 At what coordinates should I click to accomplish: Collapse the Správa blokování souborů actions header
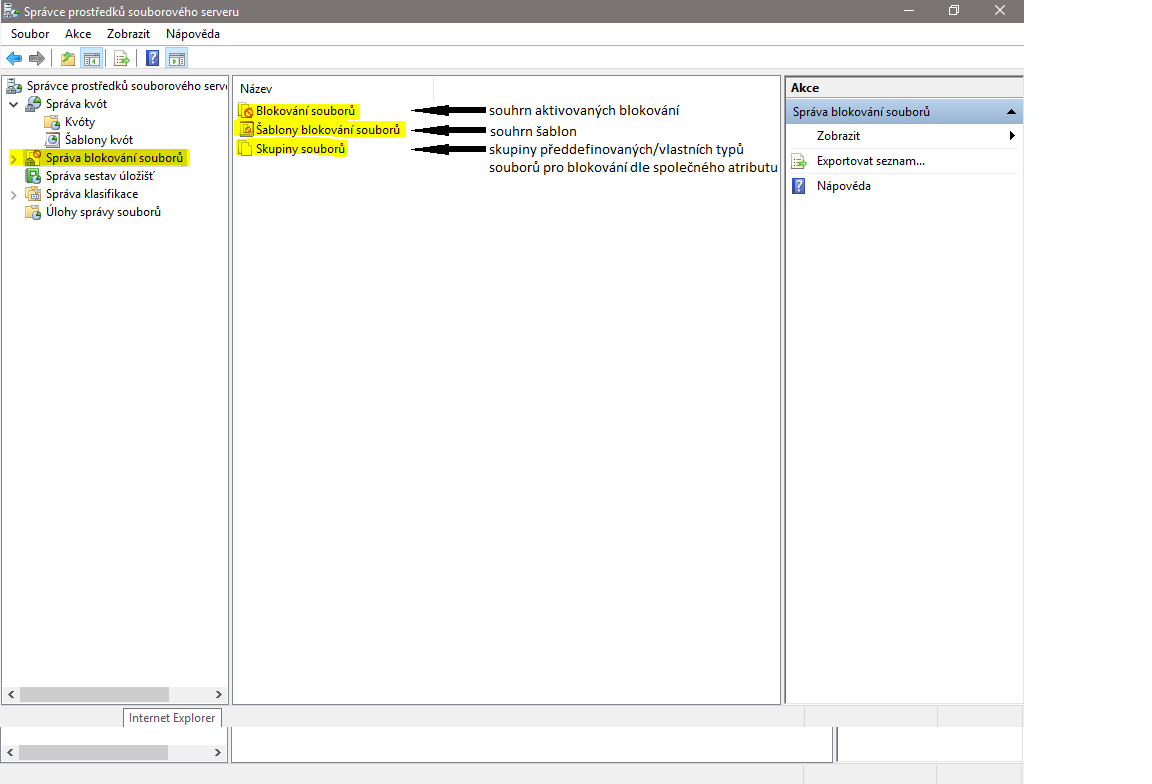pyautogui.click(x=1011, y=112)
